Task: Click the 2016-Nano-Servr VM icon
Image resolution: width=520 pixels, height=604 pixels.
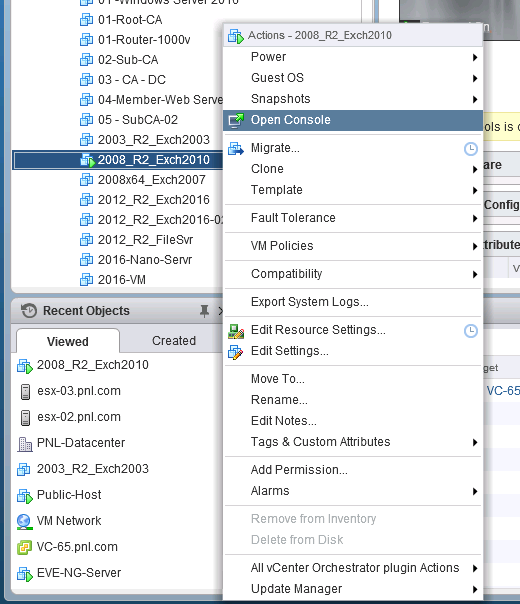Action: click(x=86, y=260)
